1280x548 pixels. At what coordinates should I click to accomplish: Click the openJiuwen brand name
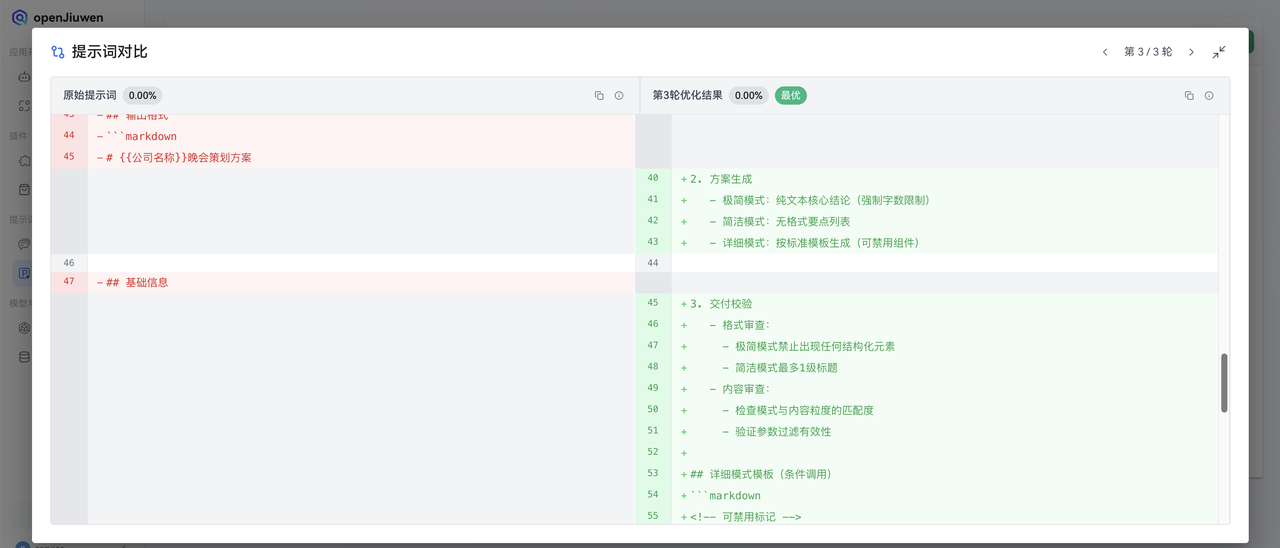tap(68, 17)
